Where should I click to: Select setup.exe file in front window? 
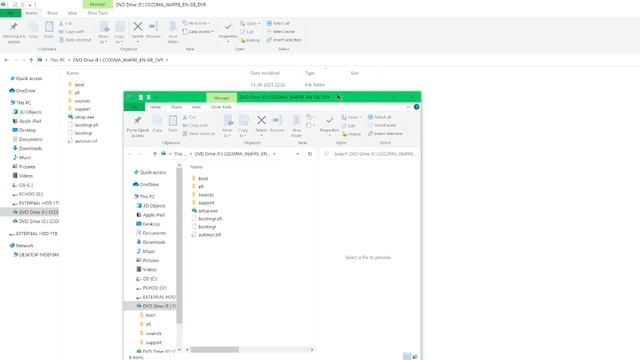[x=204, y=211]
